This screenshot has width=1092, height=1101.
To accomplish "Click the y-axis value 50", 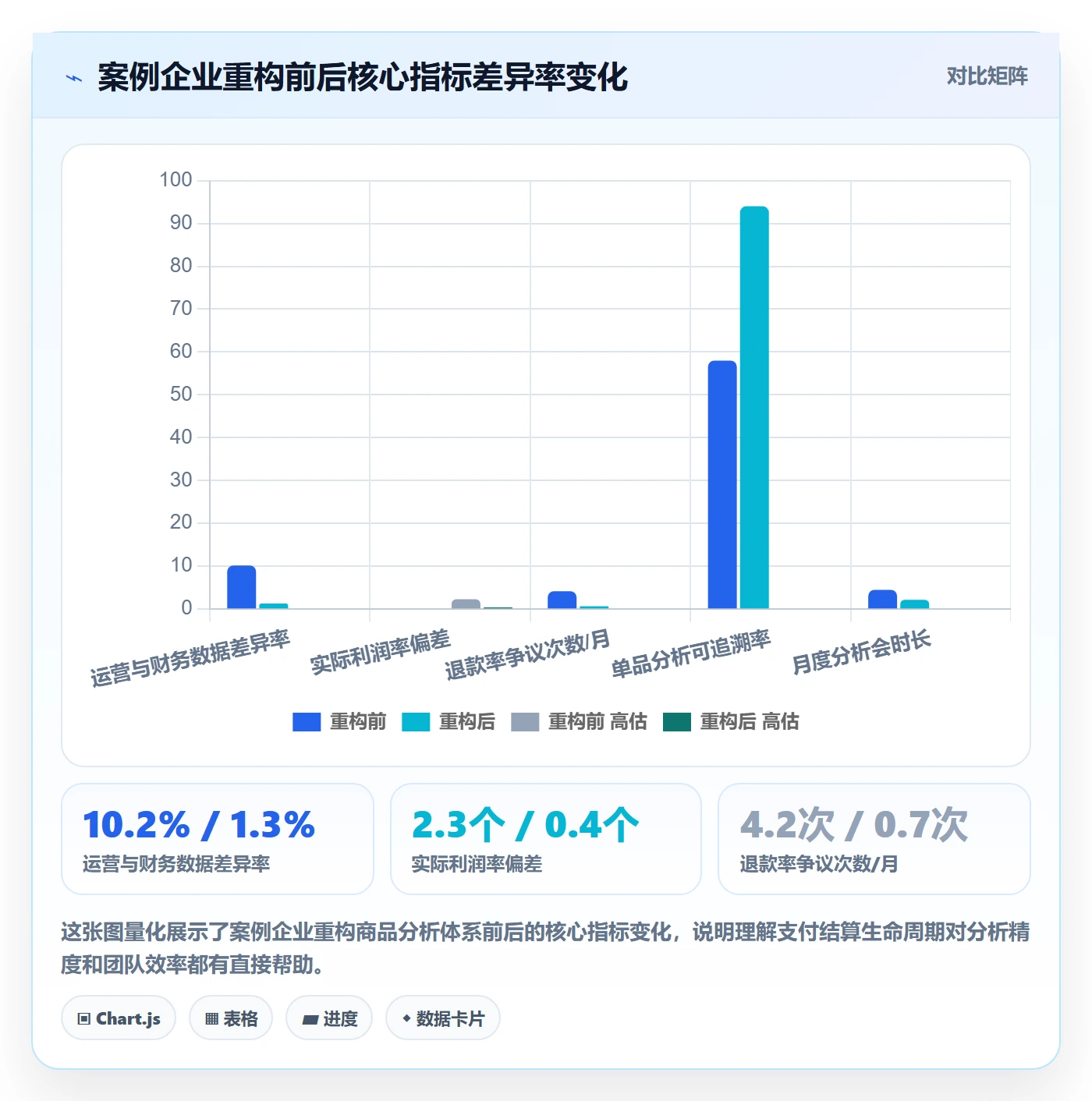I will (181, 394).
